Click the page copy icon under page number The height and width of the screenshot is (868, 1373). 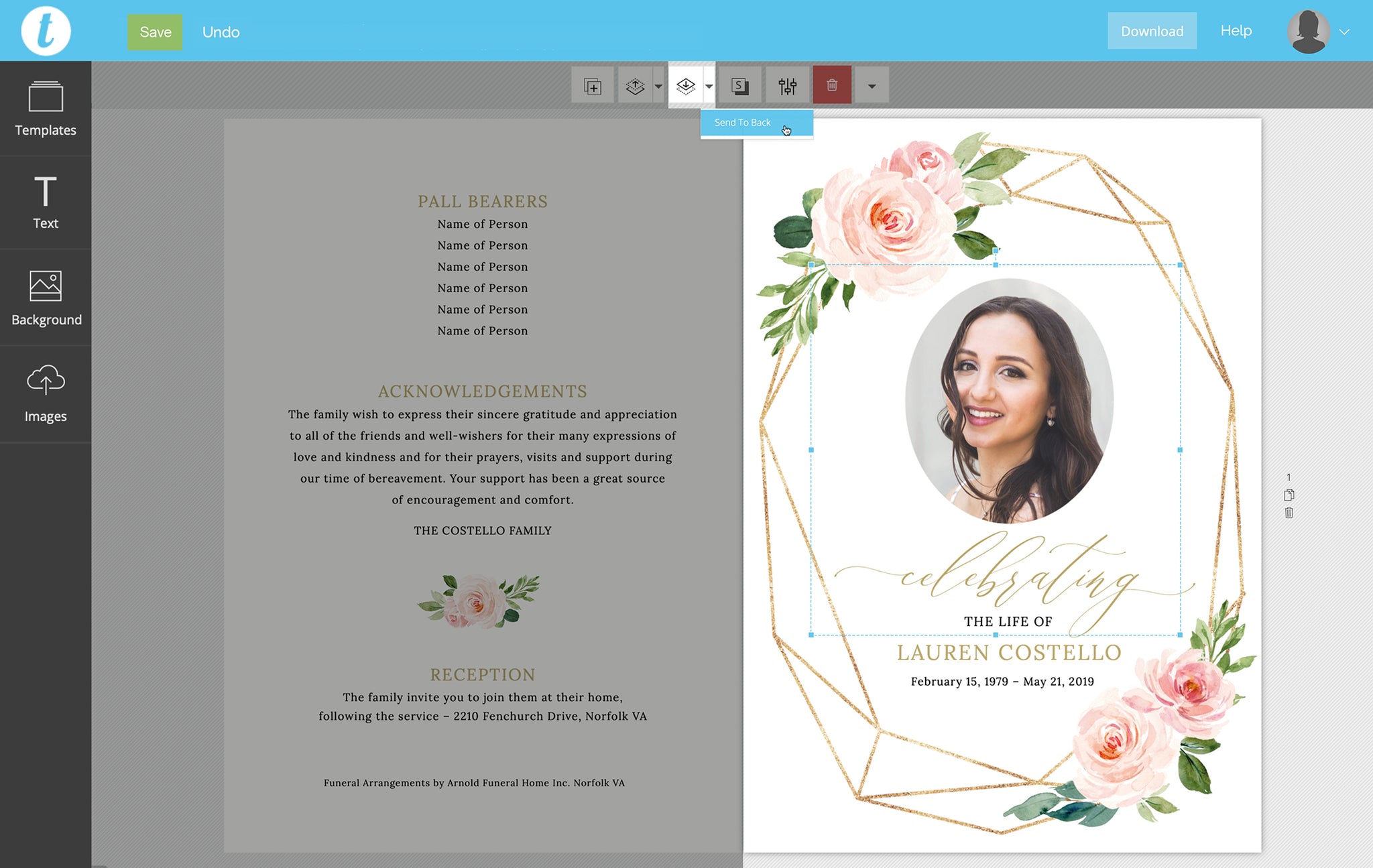pyautogui.click(x=1289, y=495)
